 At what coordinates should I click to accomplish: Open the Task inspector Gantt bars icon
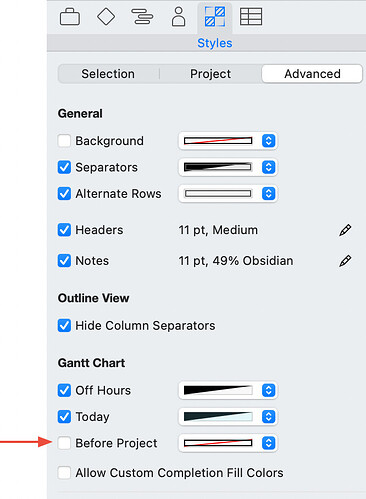[142, 16]
